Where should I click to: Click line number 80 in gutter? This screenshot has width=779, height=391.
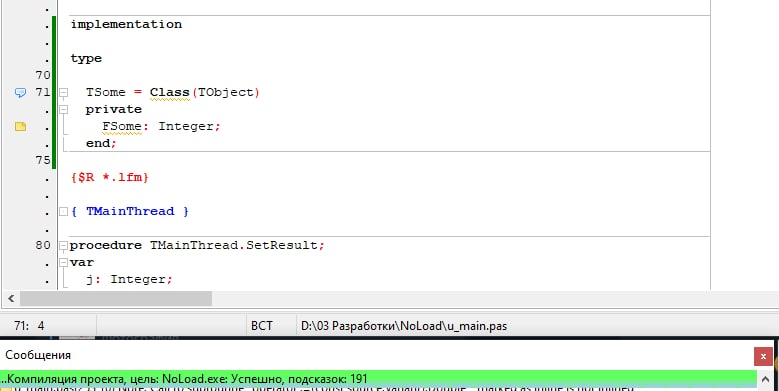[x=43, y=245]
